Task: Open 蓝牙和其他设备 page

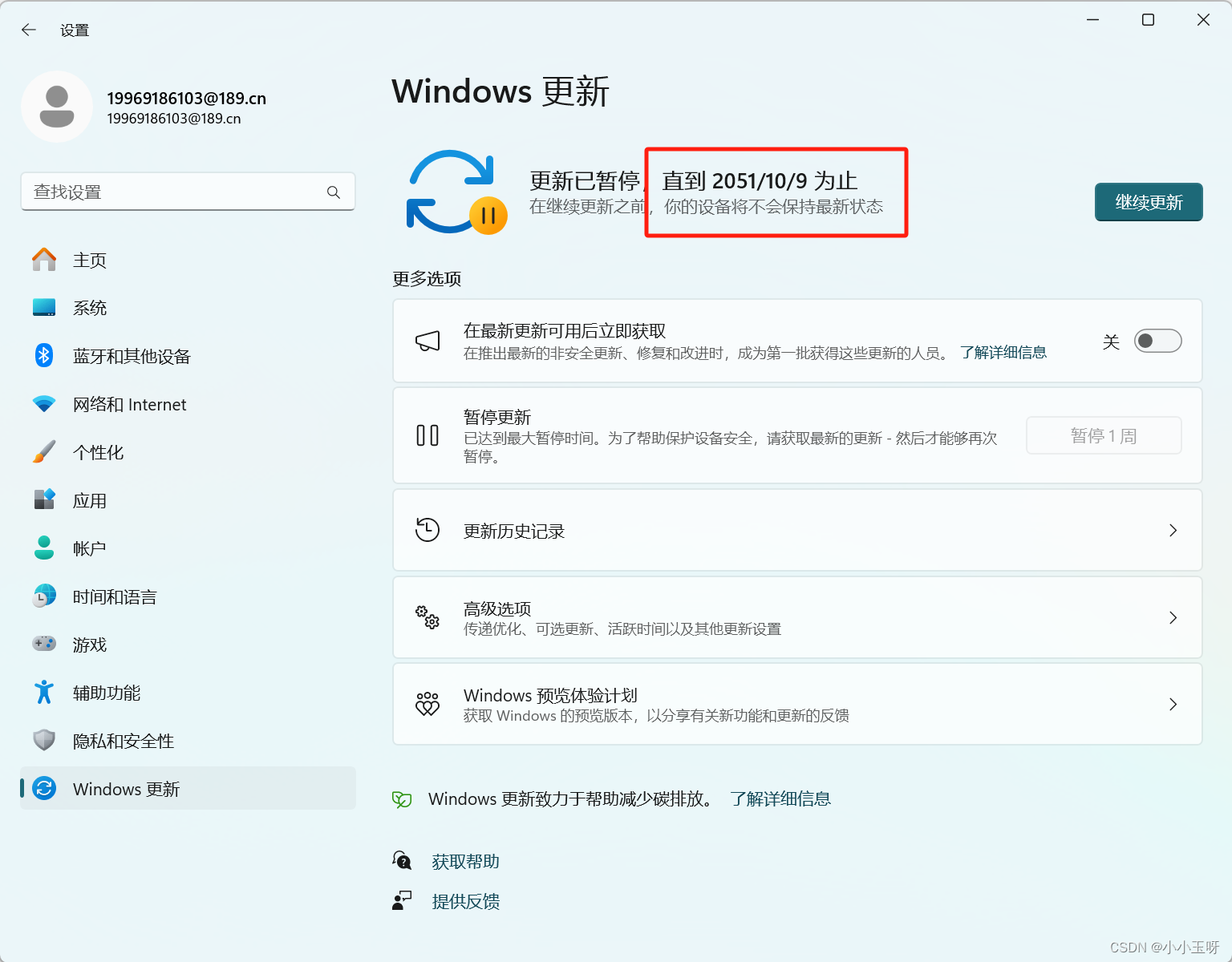Action: click(x=188, y=356)
